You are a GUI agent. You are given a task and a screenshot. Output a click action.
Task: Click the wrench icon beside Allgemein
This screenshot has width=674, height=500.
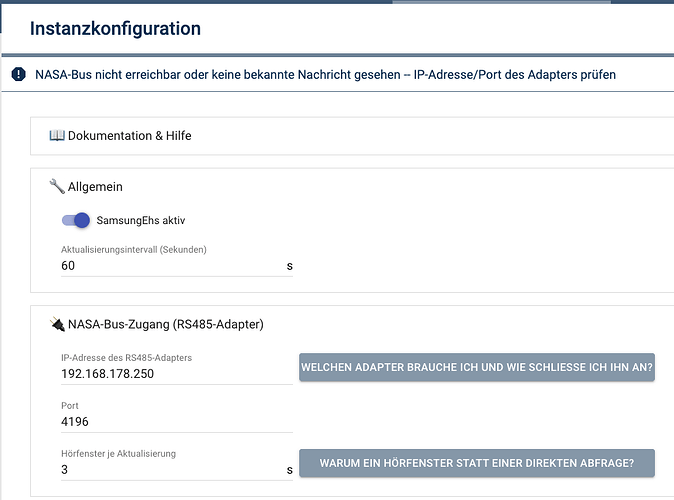(57, 187)
